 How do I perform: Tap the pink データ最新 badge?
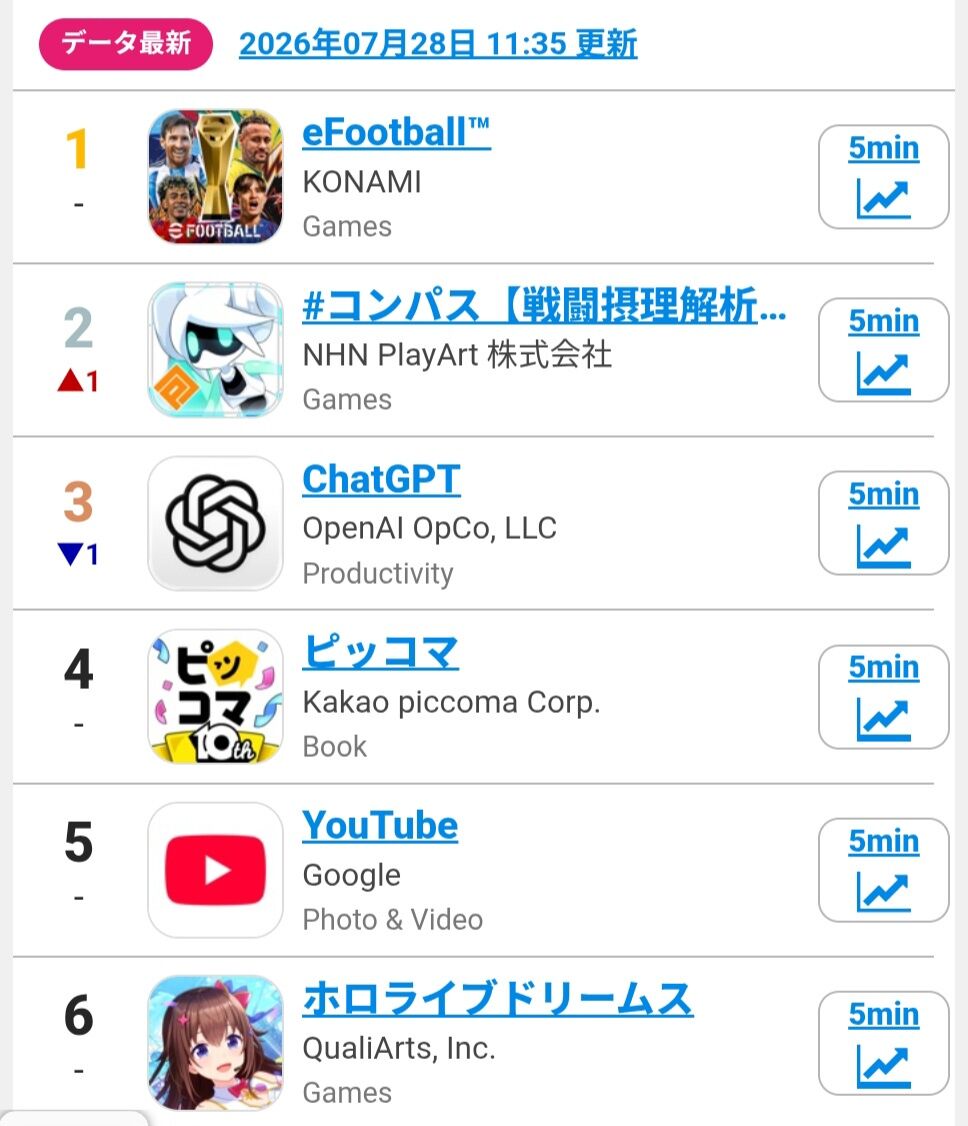[x=126, y=44]
